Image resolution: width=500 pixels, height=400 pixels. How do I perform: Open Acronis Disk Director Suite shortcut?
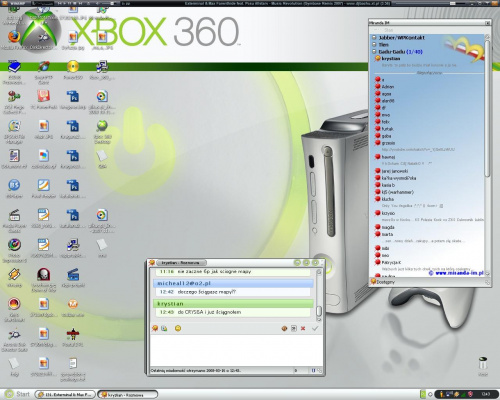pyautogui.click(x=14, y=334)
